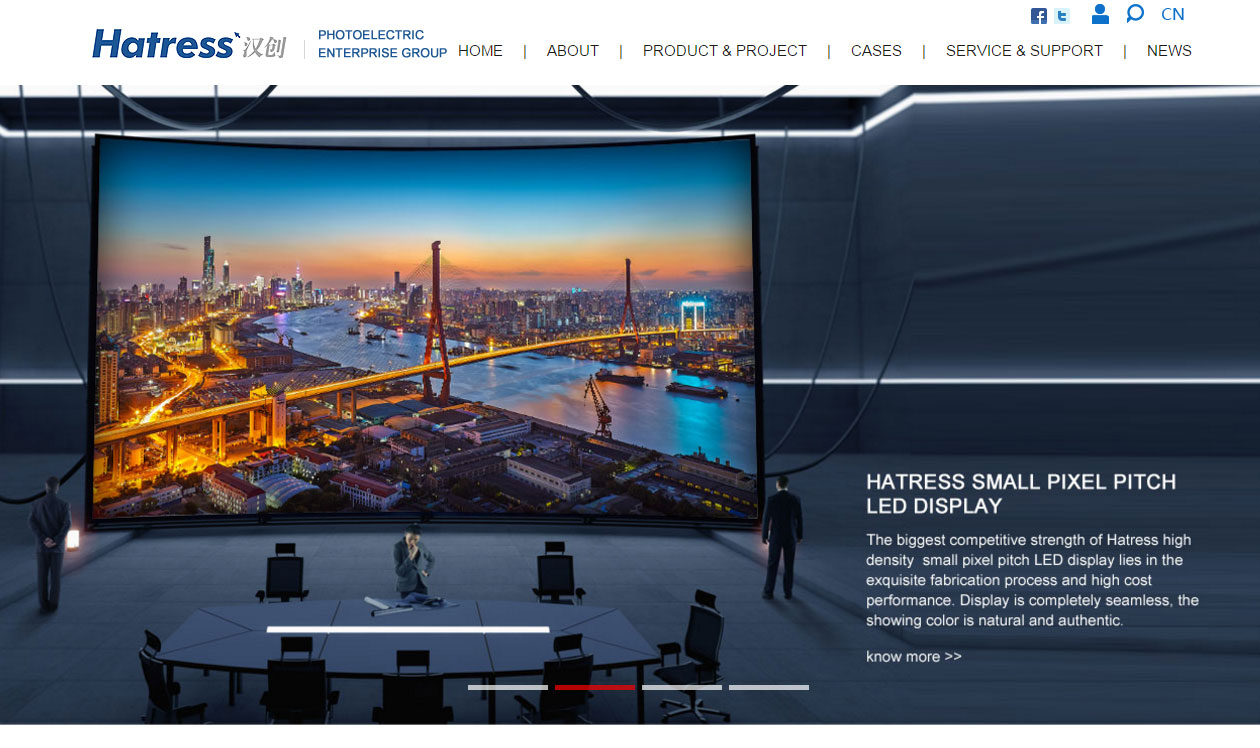Select the first carousel slide indicator
The image size is (1260, 748).
click(508, 688)
